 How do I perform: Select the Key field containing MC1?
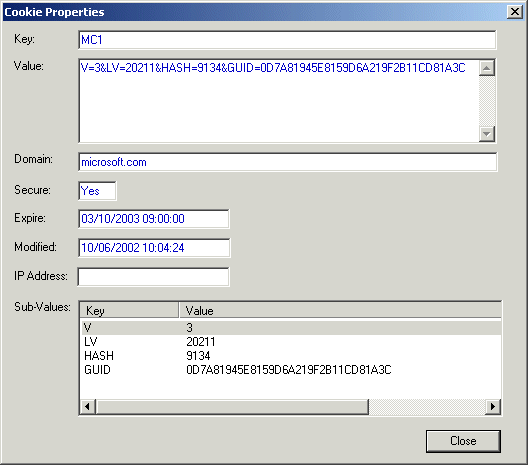[287, 40]
